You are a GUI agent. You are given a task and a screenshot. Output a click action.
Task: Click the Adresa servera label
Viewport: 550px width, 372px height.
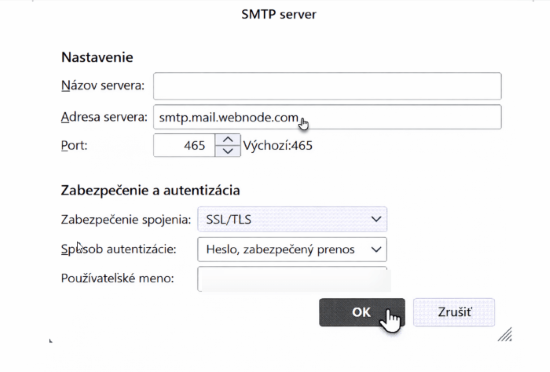[104, 117]
